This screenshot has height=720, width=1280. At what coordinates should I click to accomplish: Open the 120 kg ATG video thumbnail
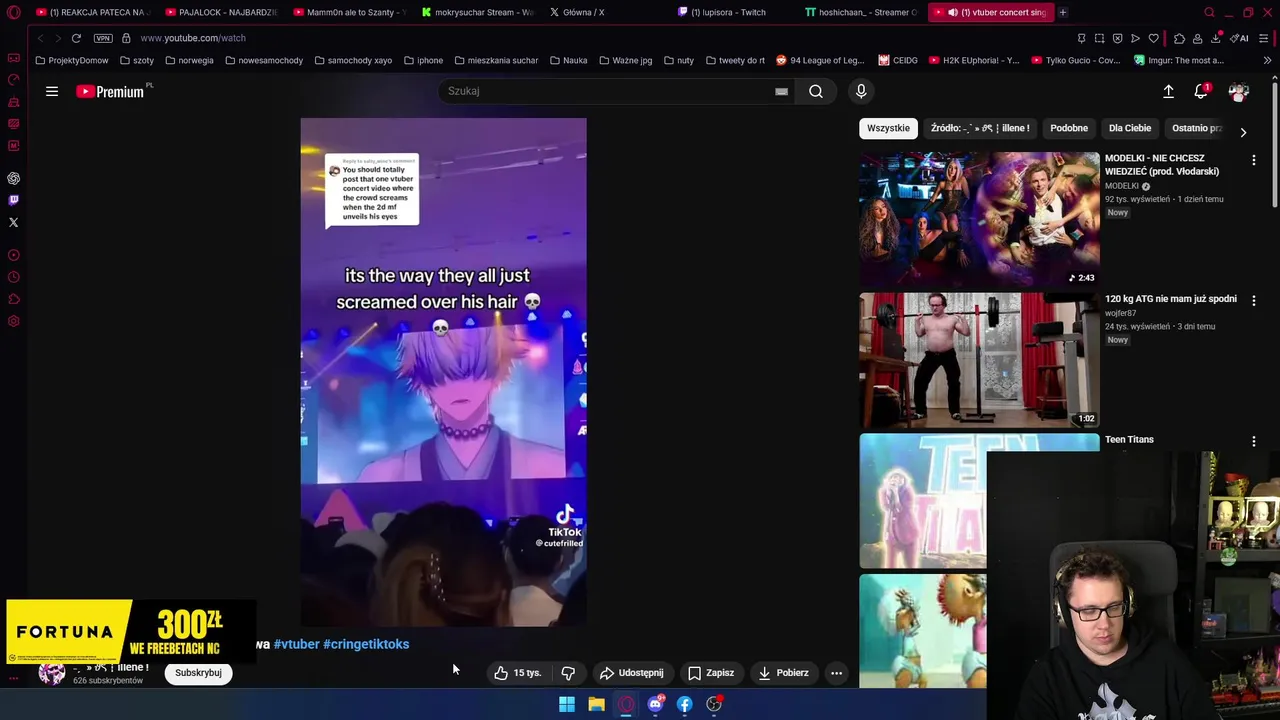click(x=979, y=360)
